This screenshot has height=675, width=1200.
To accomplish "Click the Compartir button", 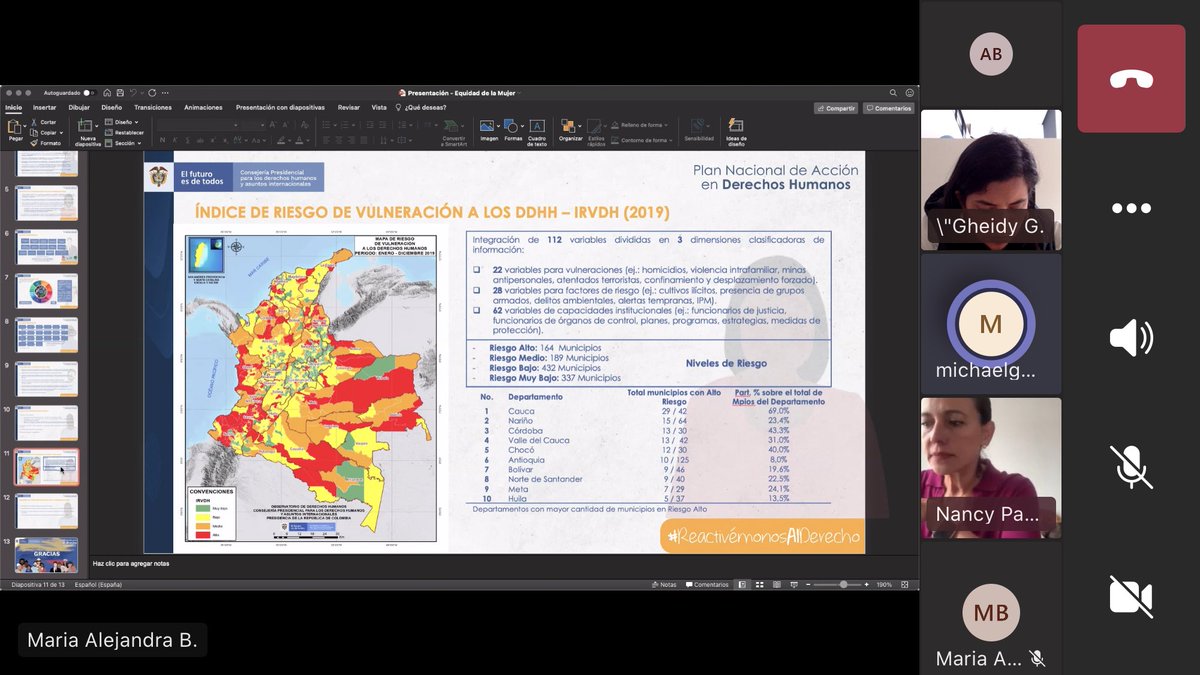I will (836, 108).
